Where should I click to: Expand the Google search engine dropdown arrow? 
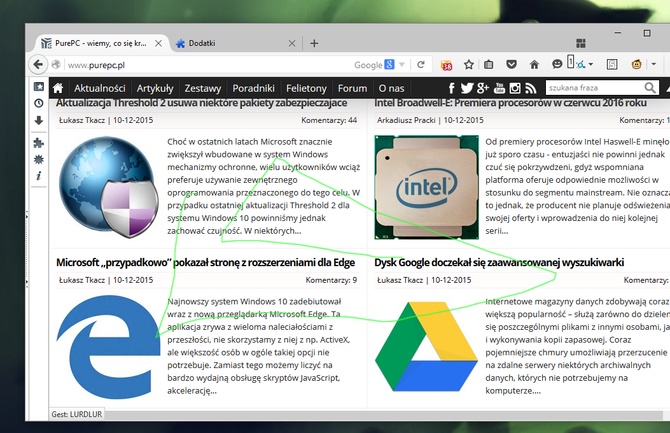point(402,65)
